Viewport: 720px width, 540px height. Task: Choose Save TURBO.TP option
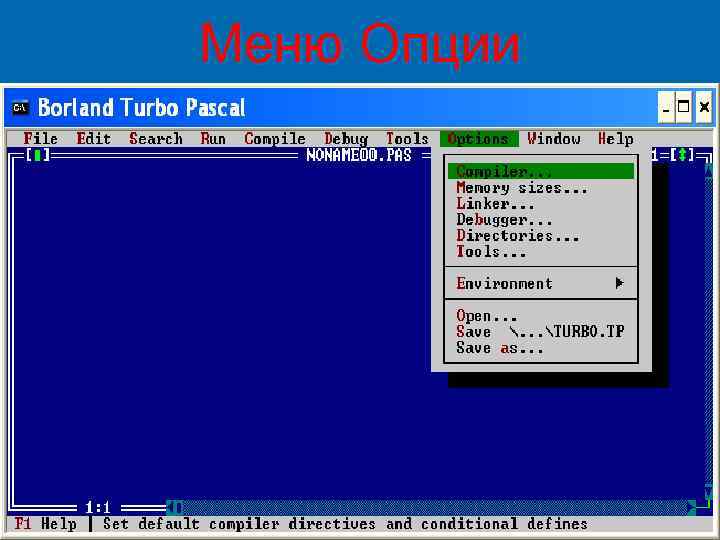click(x=541, y=332)
